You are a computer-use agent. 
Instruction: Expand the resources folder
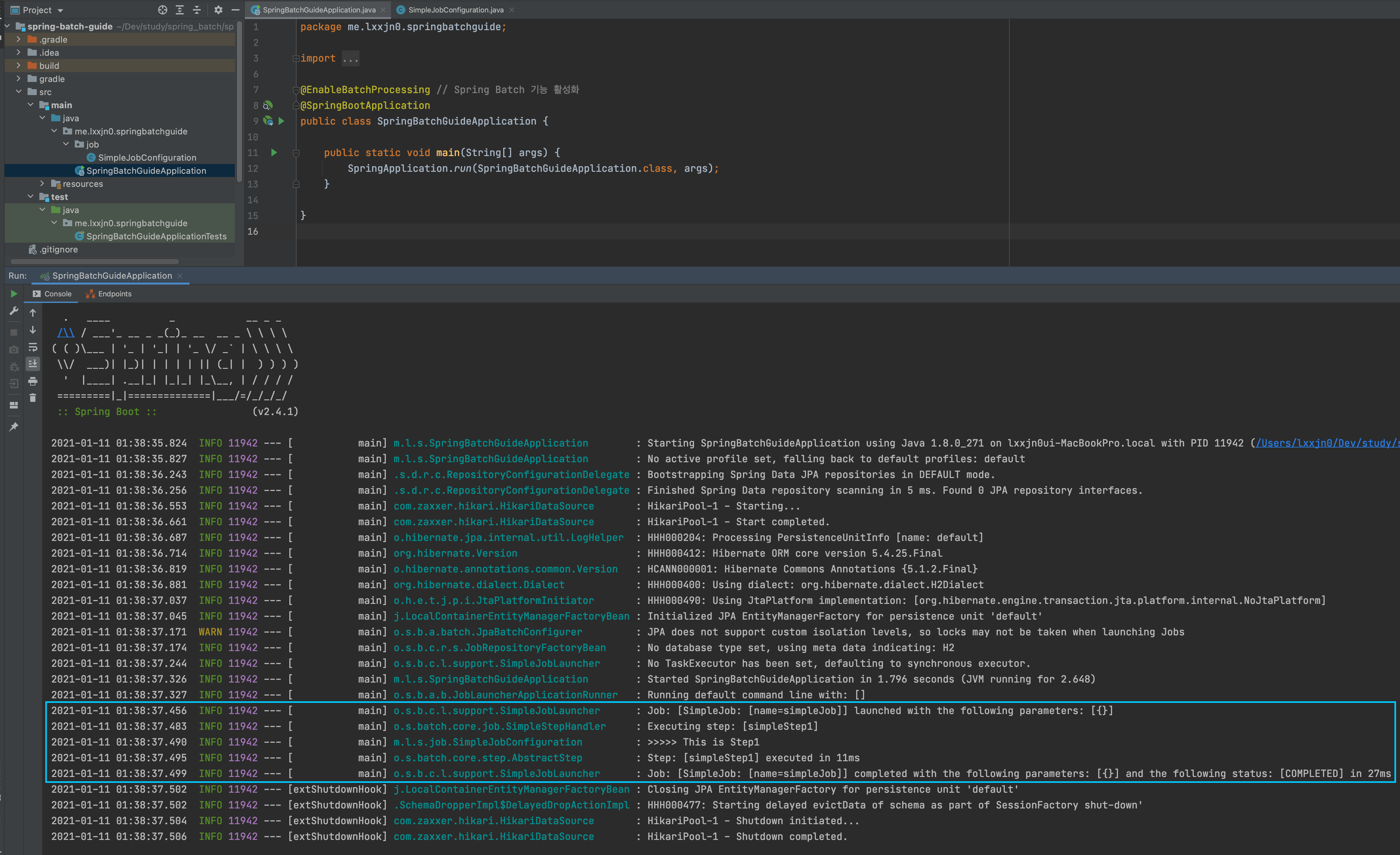[42, 183]
